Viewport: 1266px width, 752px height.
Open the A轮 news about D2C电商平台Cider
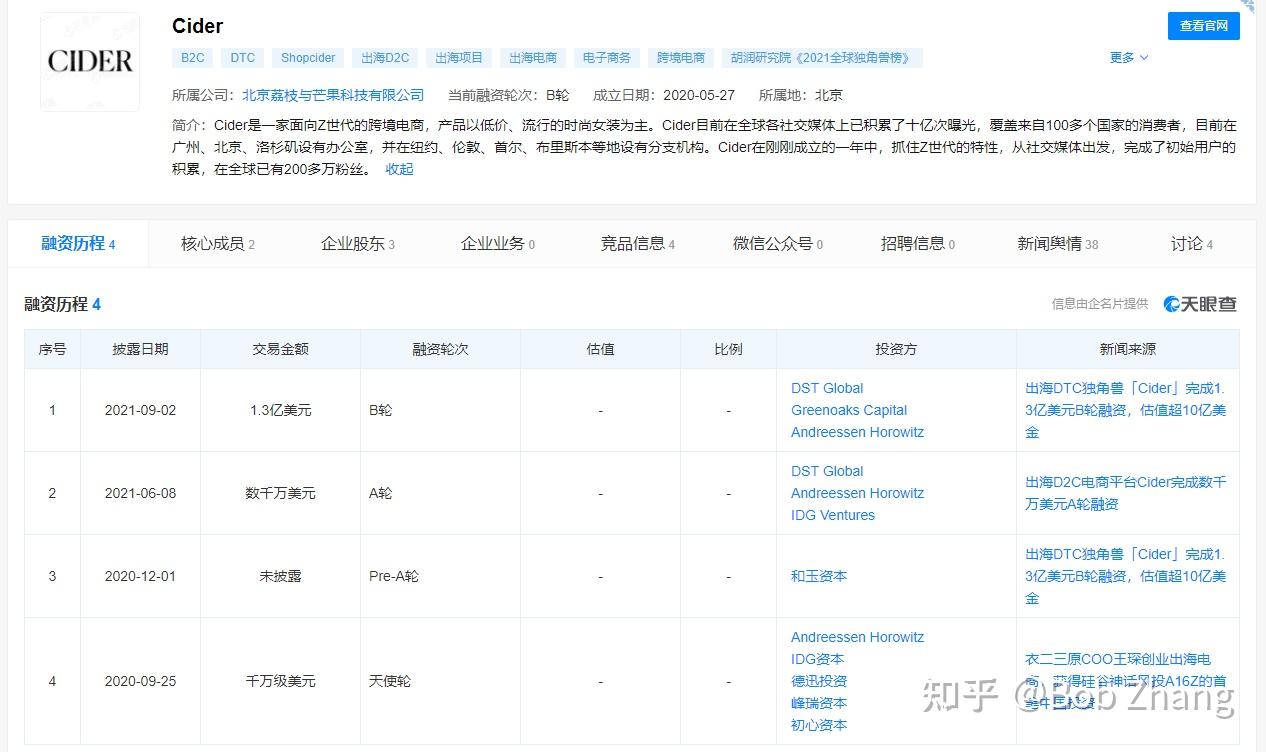[1125, 493]
